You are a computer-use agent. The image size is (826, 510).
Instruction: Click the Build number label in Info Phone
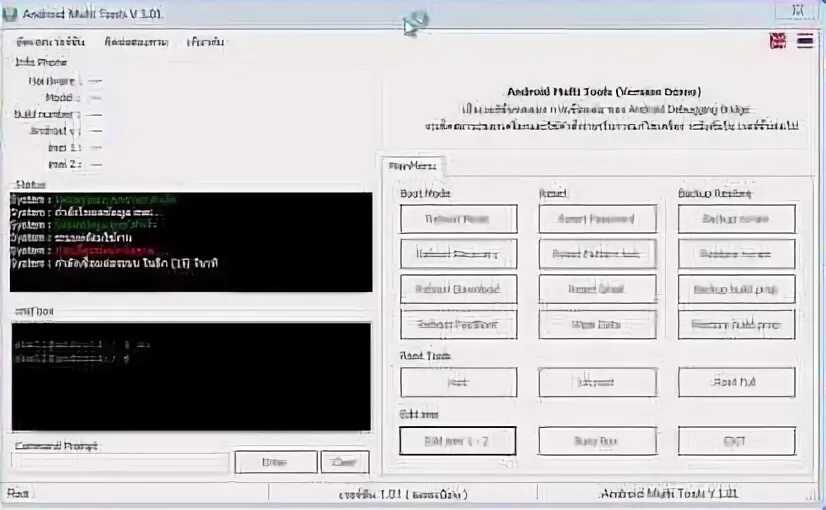pos(47,114)
